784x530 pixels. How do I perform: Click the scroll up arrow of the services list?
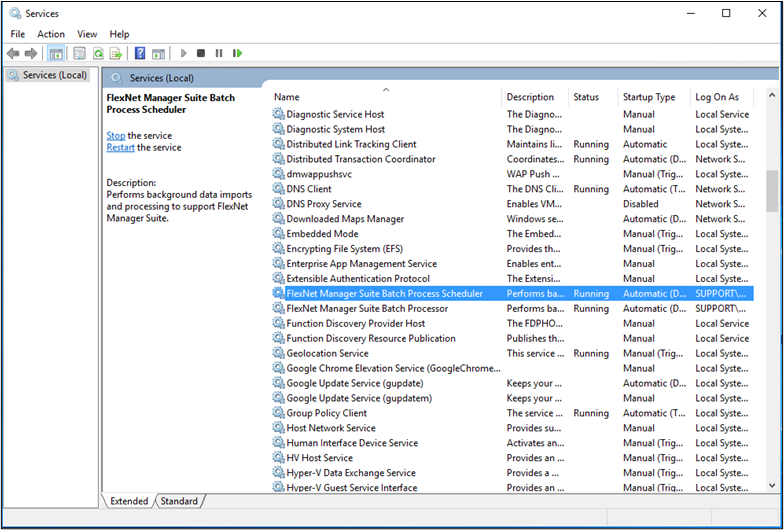pos(772,95)
